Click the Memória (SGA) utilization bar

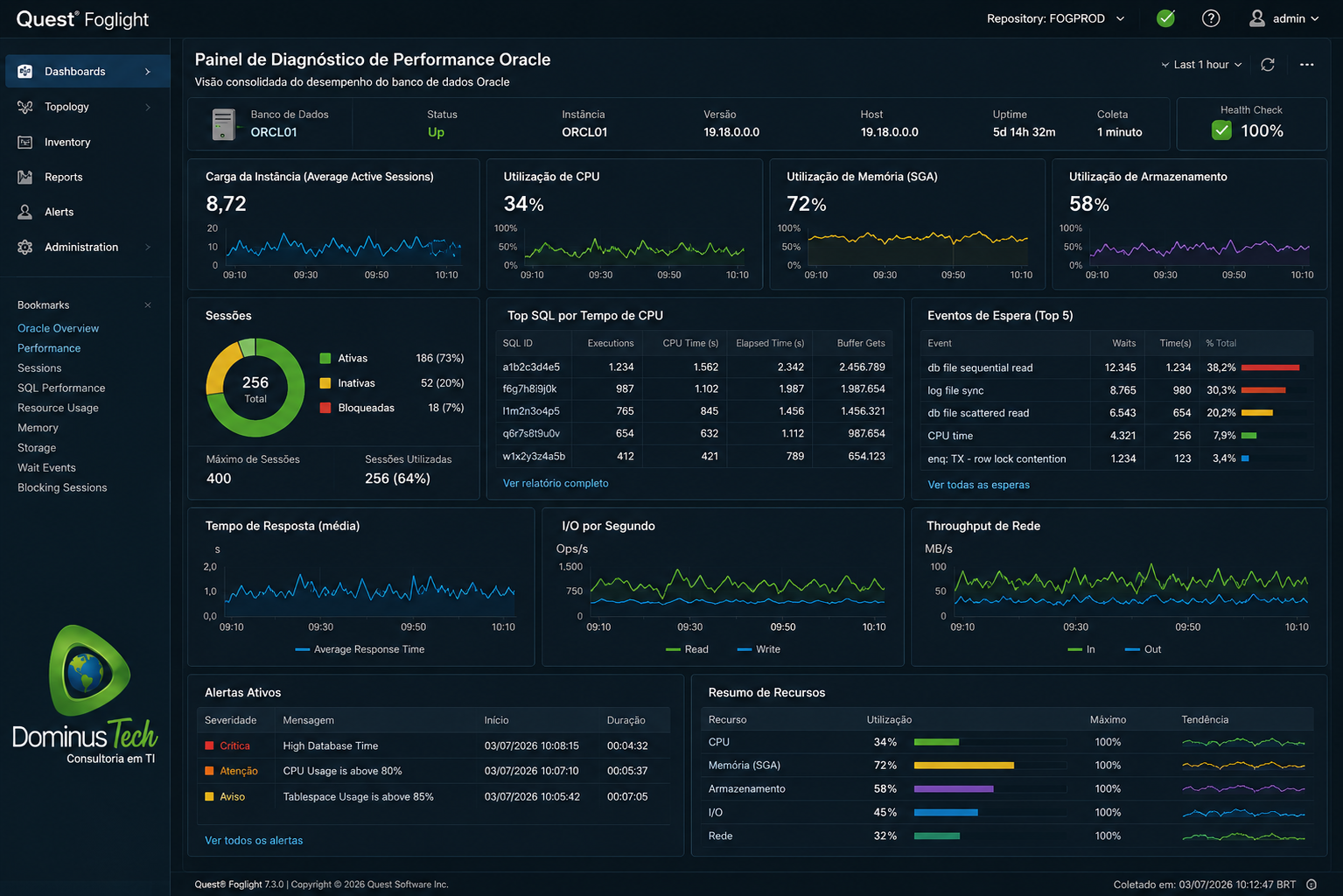click(x=963, y=766)
